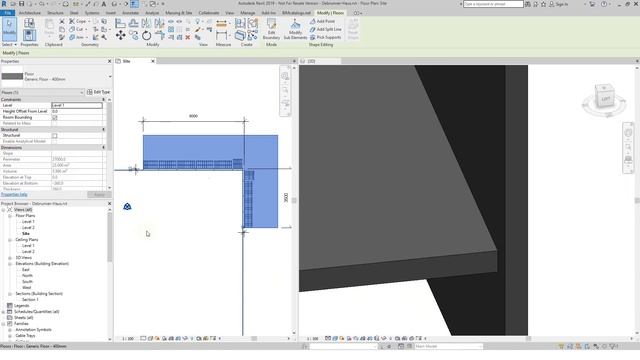Click the ViewCube in the 3D view
Screen dimensions: 640x360
click(604, 96)
